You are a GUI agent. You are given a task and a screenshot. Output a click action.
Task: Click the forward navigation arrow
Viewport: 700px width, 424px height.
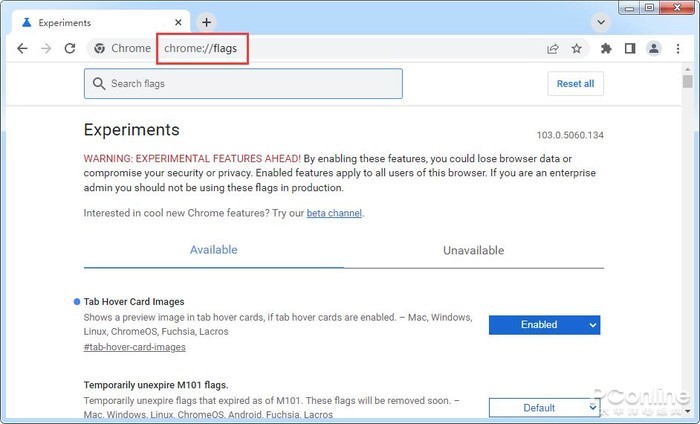[x=46, y=48]
